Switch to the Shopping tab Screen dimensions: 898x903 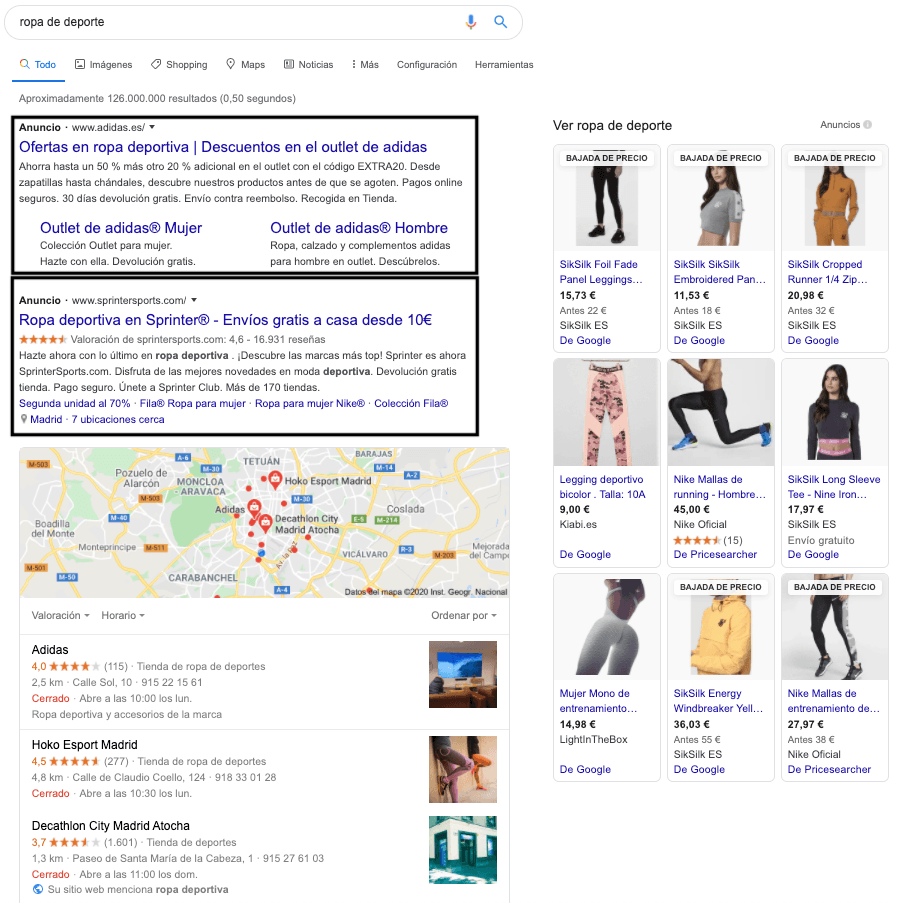[x=179, y=65]
